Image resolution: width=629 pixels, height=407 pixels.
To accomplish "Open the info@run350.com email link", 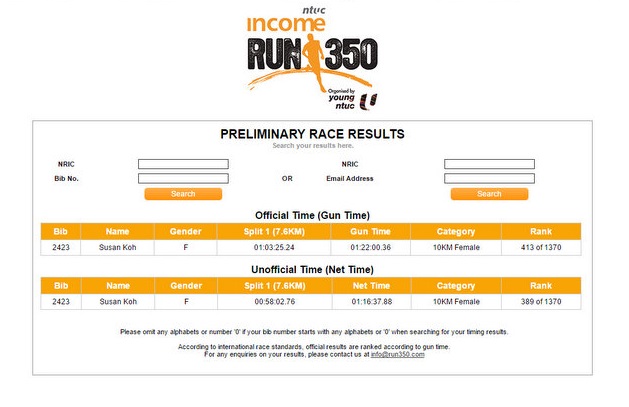I will 398,354.
